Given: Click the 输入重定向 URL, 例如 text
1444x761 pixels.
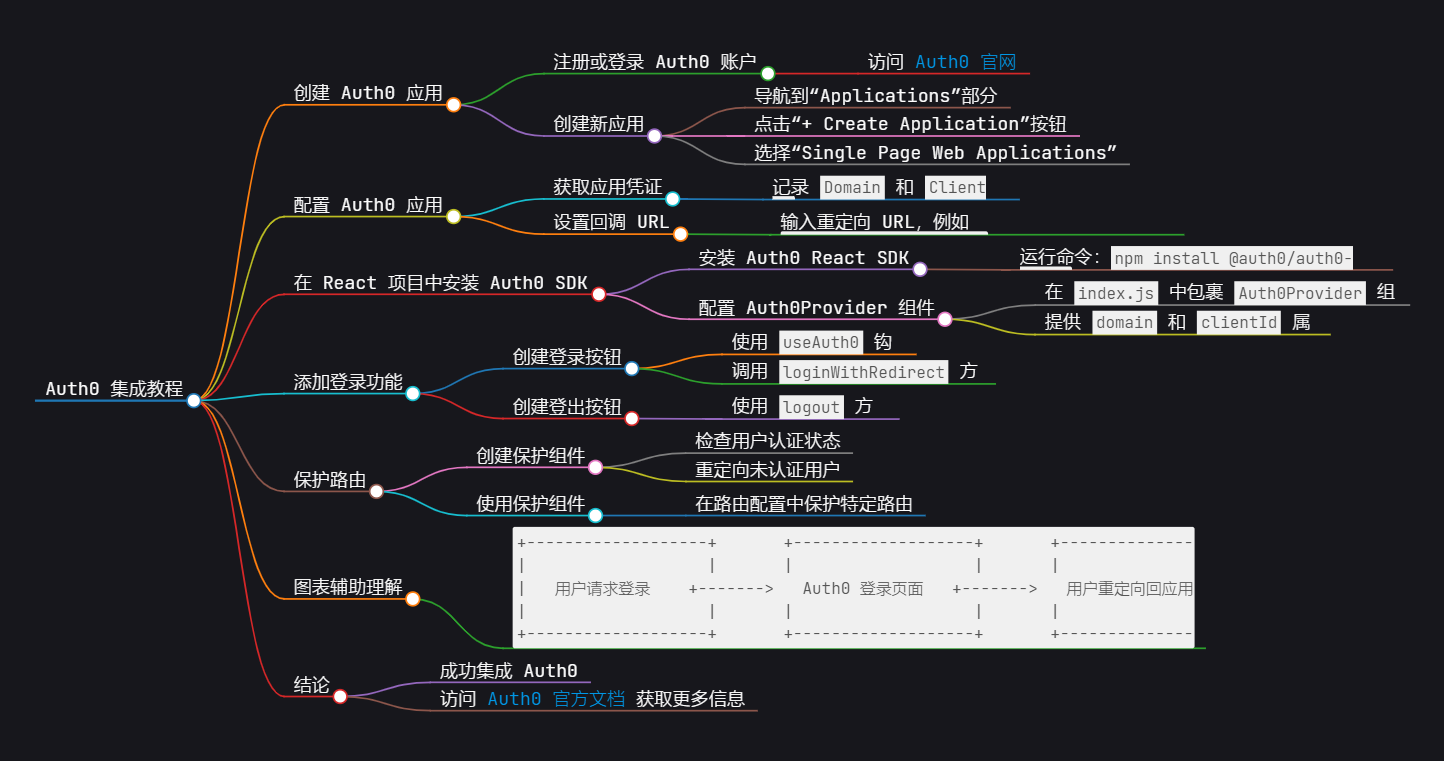Looking at the screenshot, I should point(875,222).
